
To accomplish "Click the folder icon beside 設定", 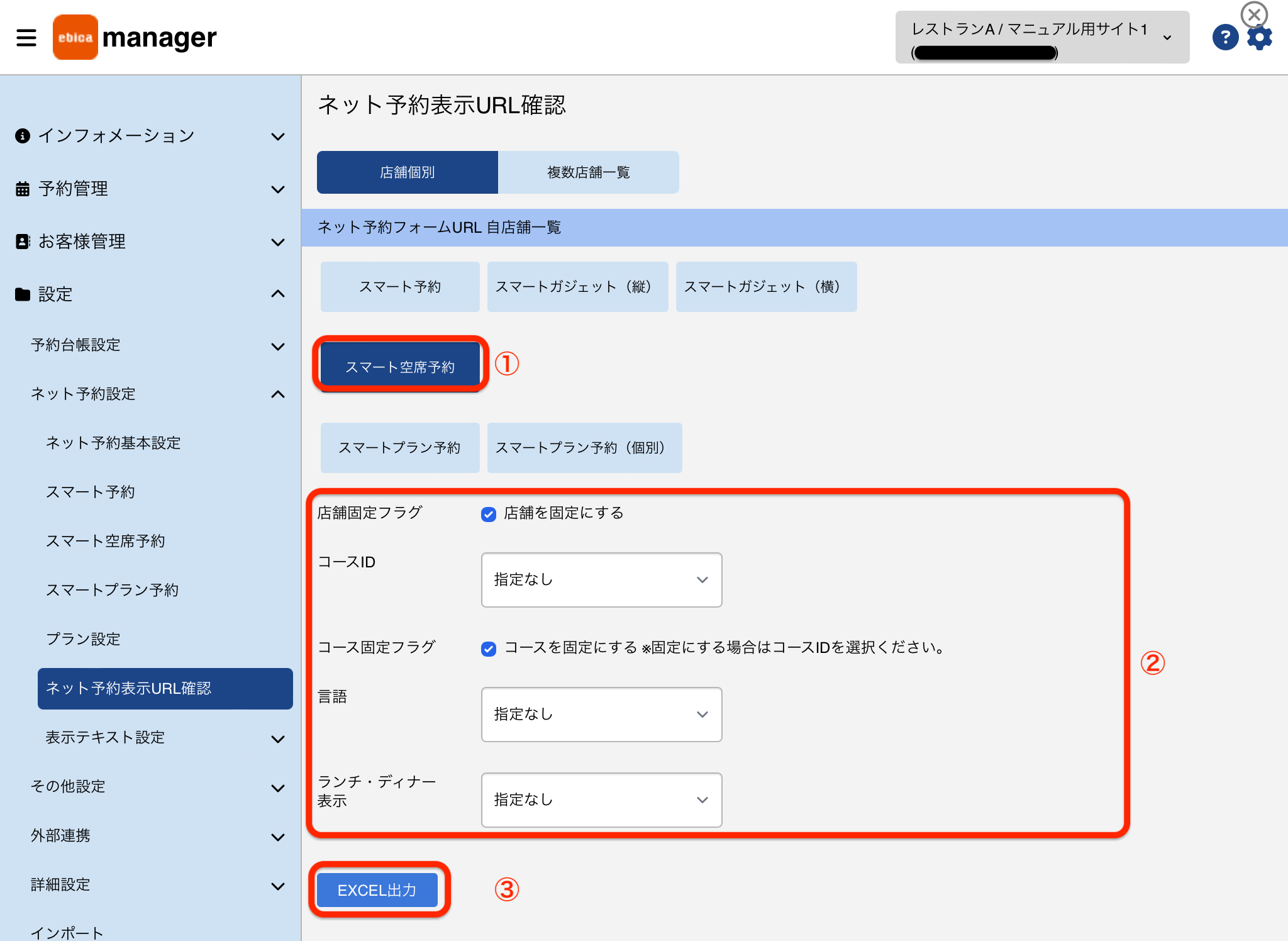I will pyautogui.click(x=23, y=294).
